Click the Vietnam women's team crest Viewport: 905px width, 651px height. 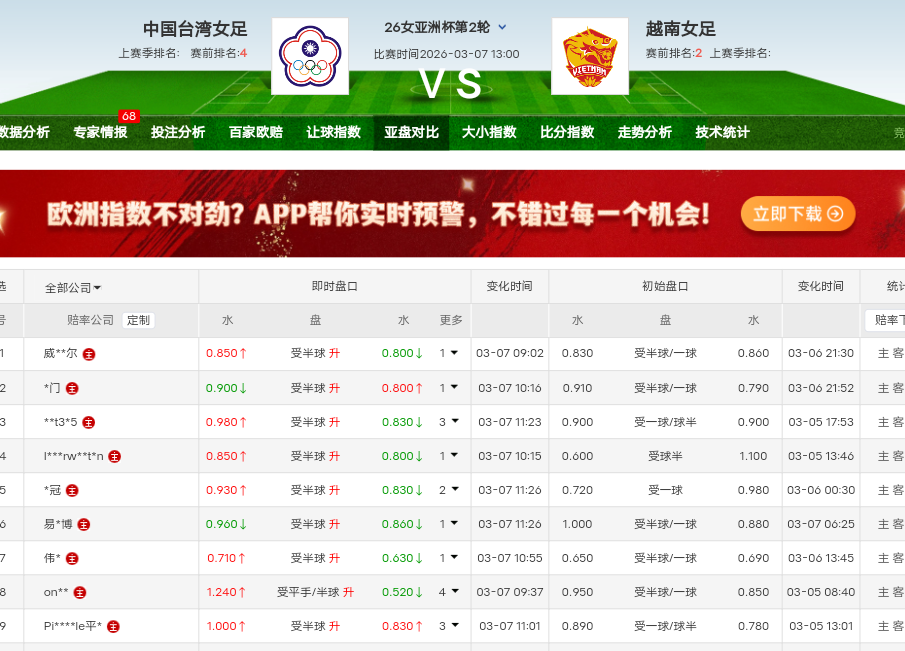[590, 56]
